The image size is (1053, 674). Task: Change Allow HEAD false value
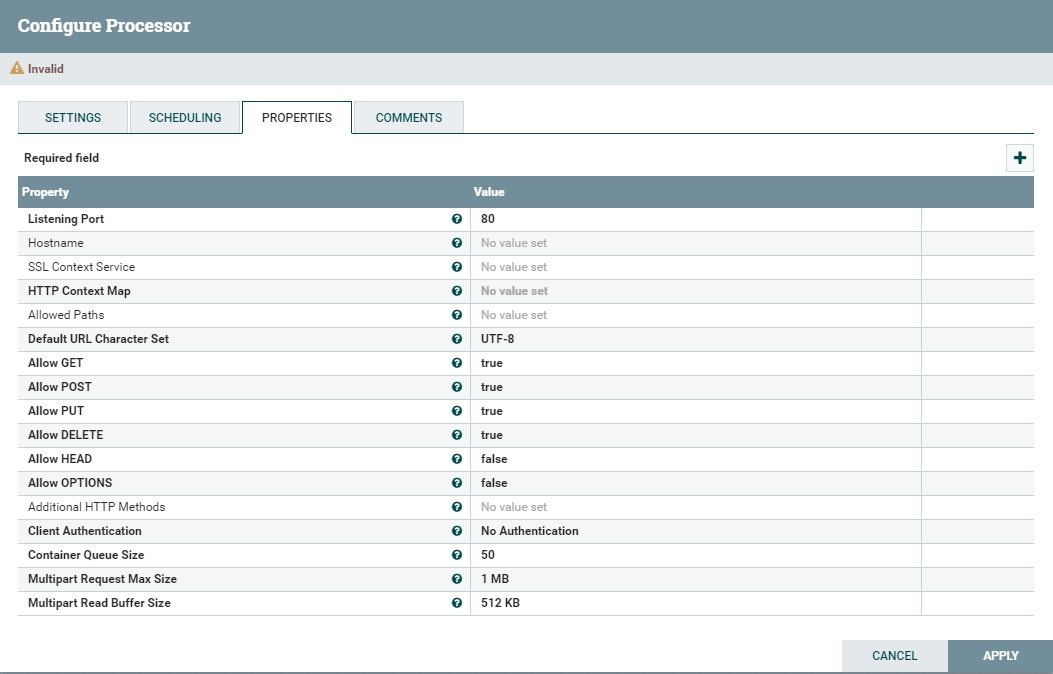point(696,459)
